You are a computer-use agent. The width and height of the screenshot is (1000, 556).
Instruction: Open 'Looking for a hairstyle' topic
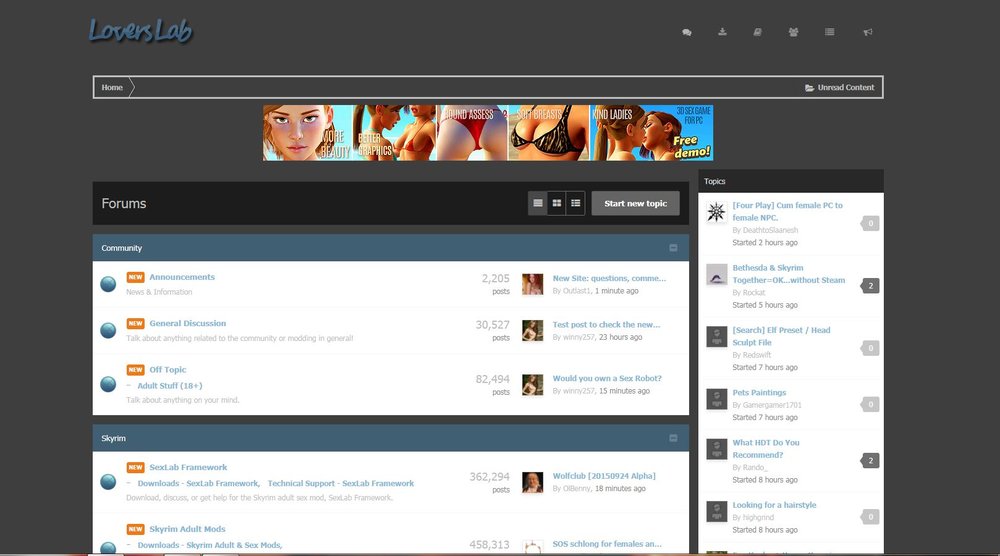coord(774,504)
